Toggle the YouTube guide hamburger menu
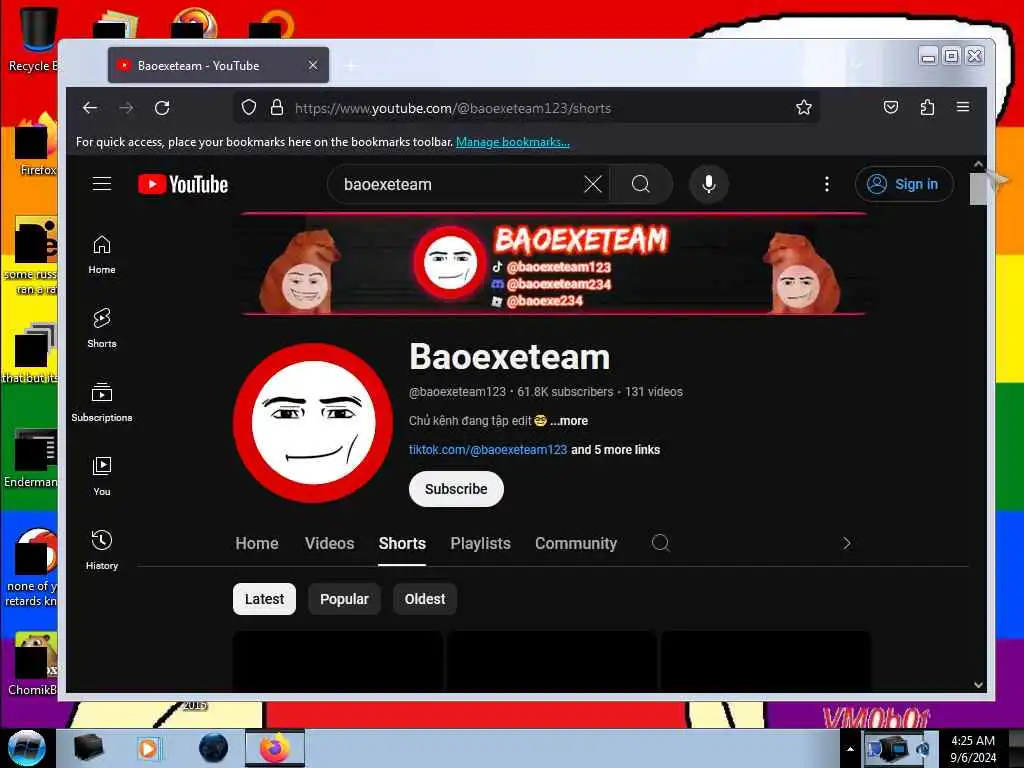The width and height of the screenshot is (1024, 768). point(102,184)
